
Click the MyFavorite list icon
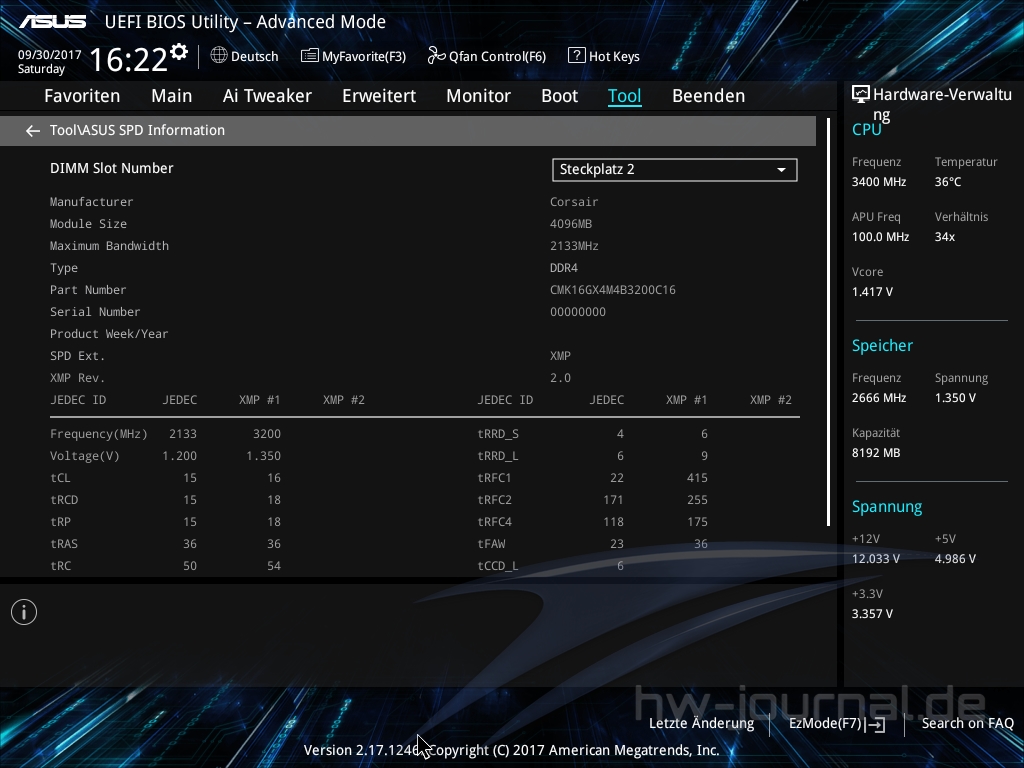pos(310,56)
